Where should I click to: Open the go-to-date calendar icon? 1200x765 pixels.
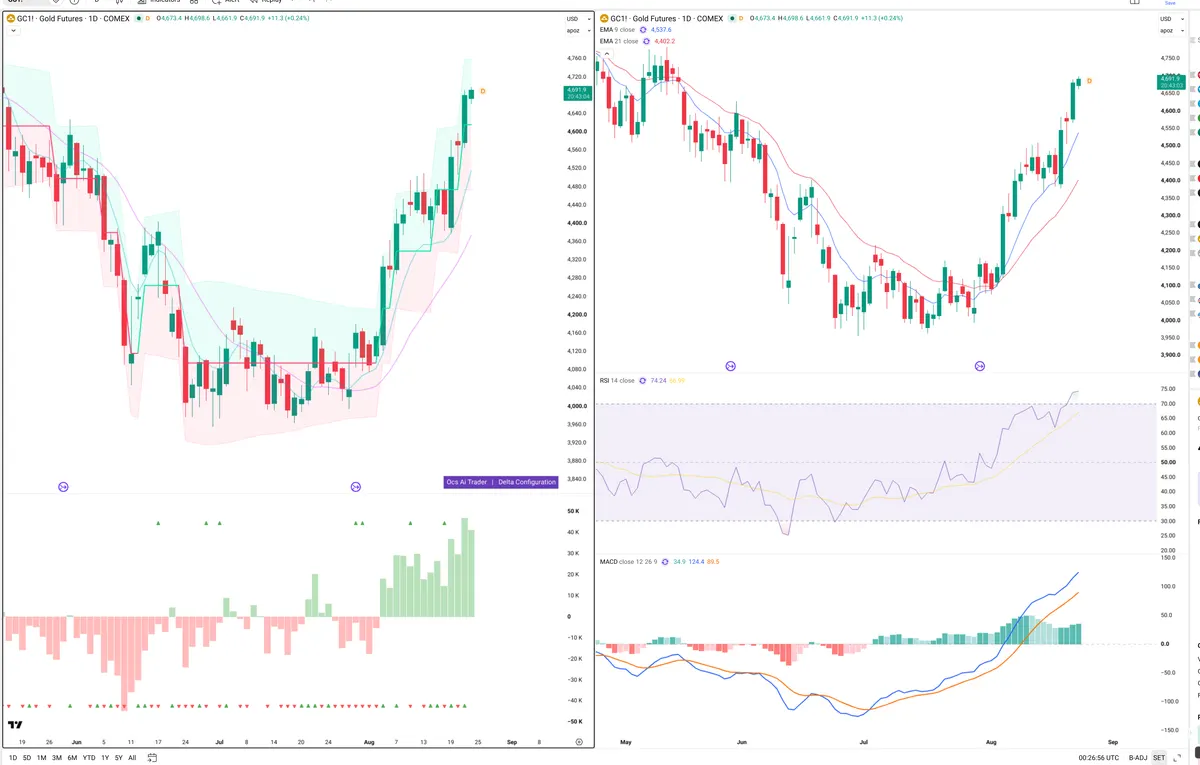pos(151,758)
